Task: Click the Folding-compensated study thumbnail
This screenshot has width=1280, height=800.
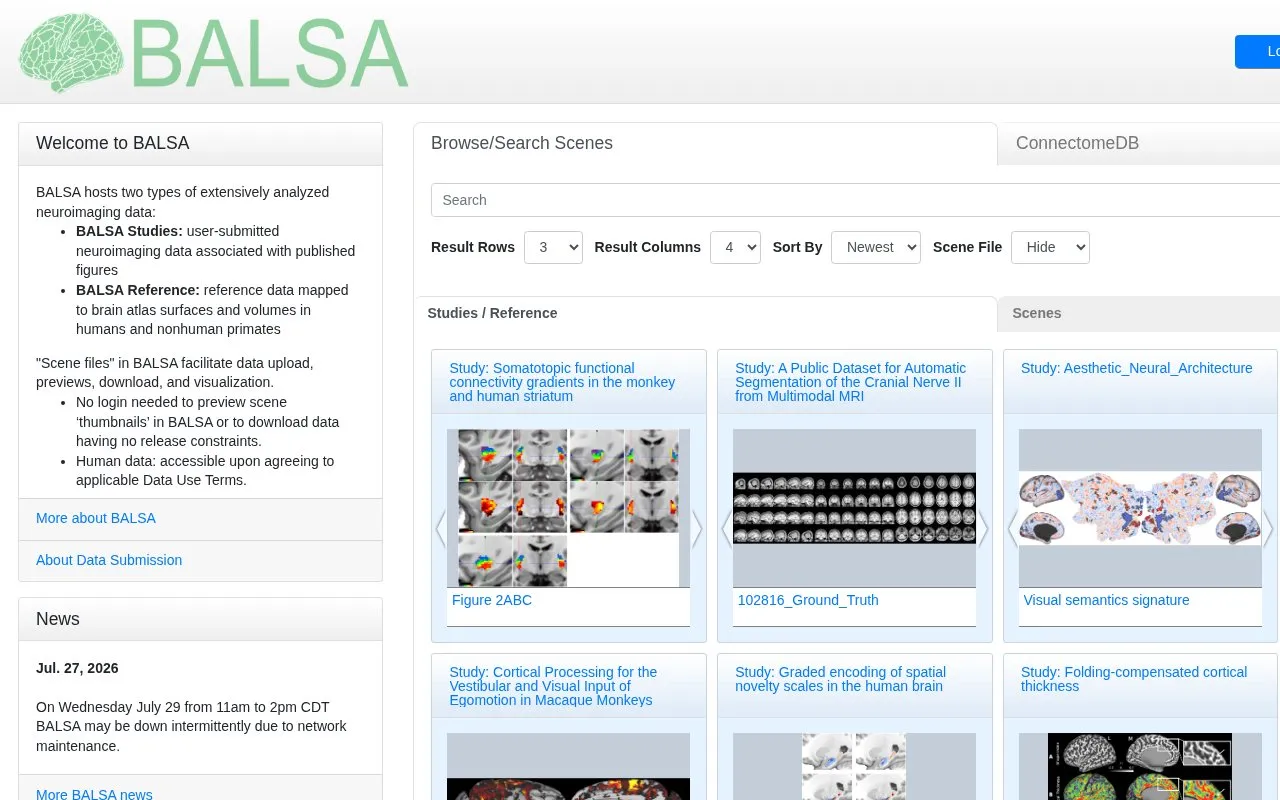Action: coord(1140,767)
